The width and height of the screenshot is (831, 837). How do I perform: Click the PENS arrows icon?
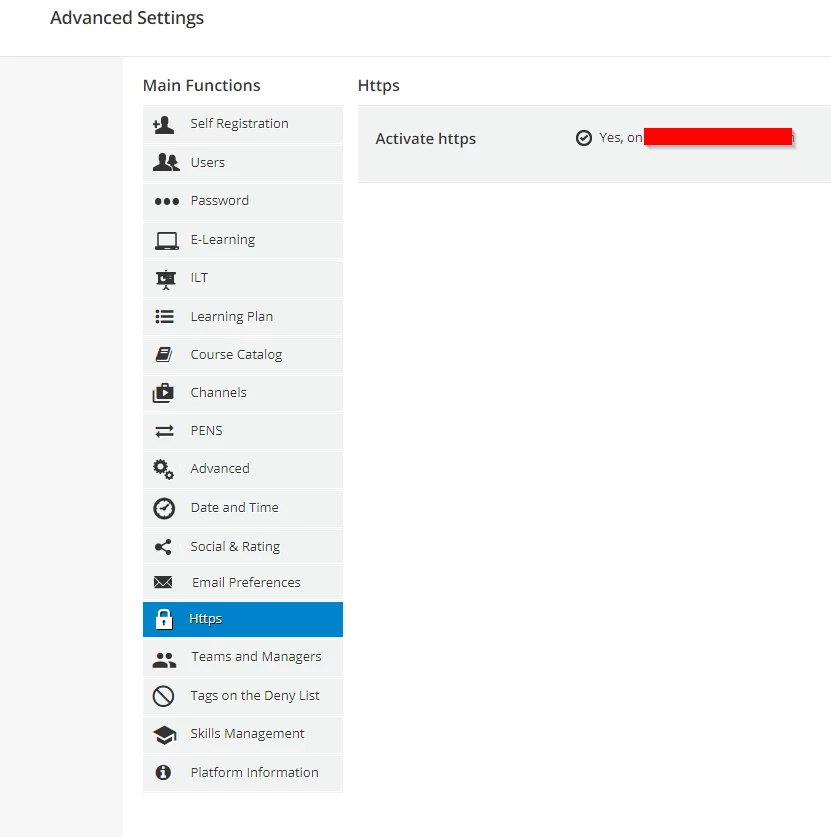coord(164,431)
